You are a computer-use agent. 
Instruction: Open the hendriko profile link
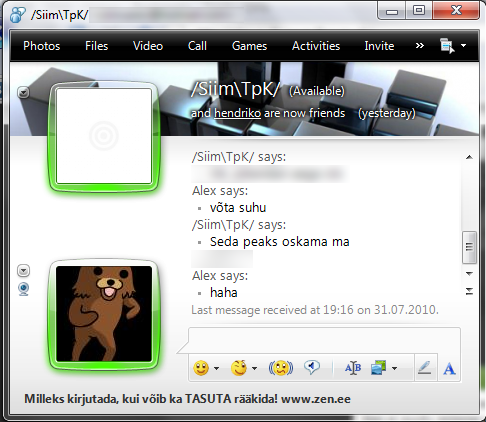(237, 113)
